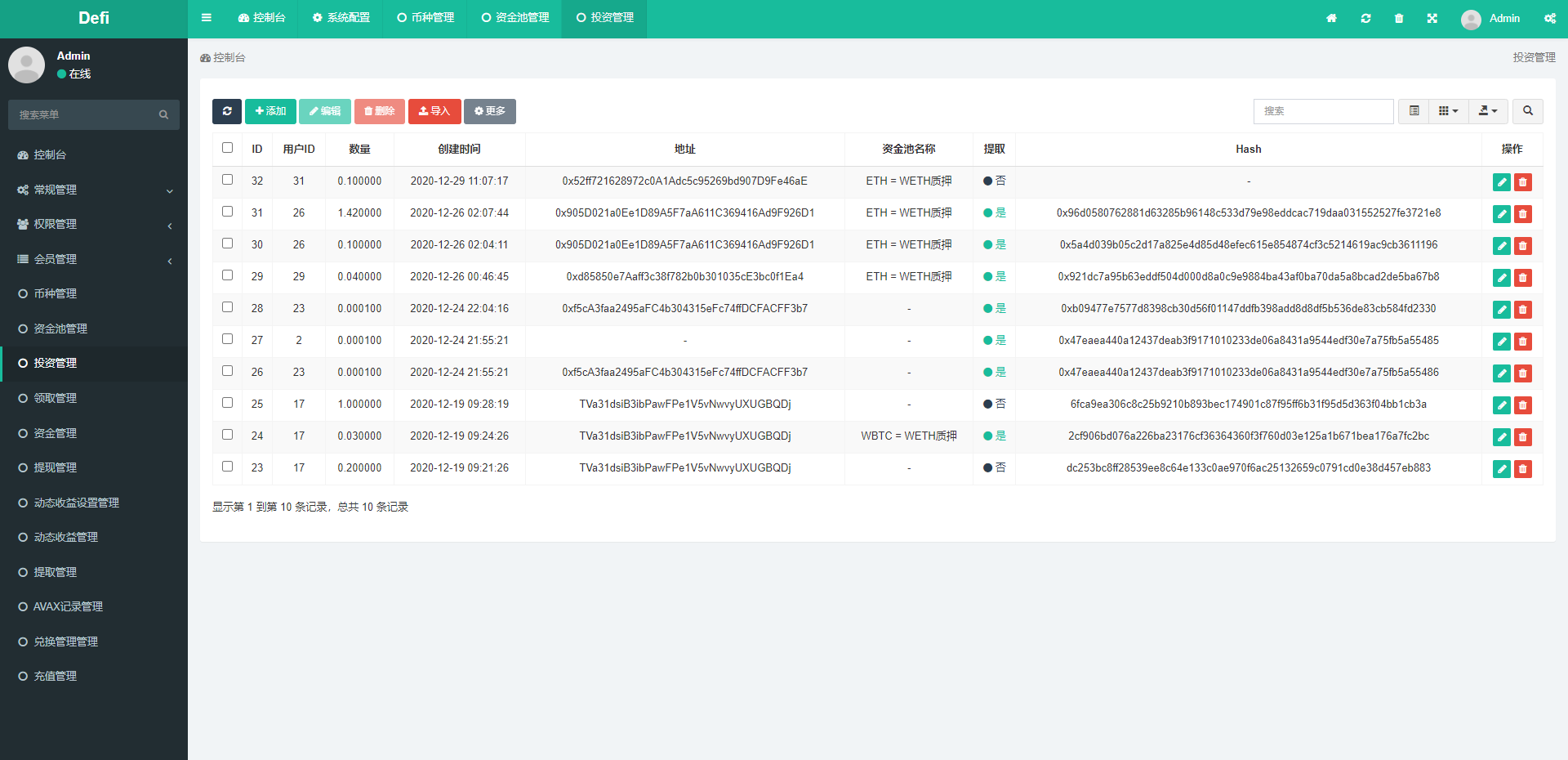Delete record ID 31 with red trash

(x=1523, y=214)
